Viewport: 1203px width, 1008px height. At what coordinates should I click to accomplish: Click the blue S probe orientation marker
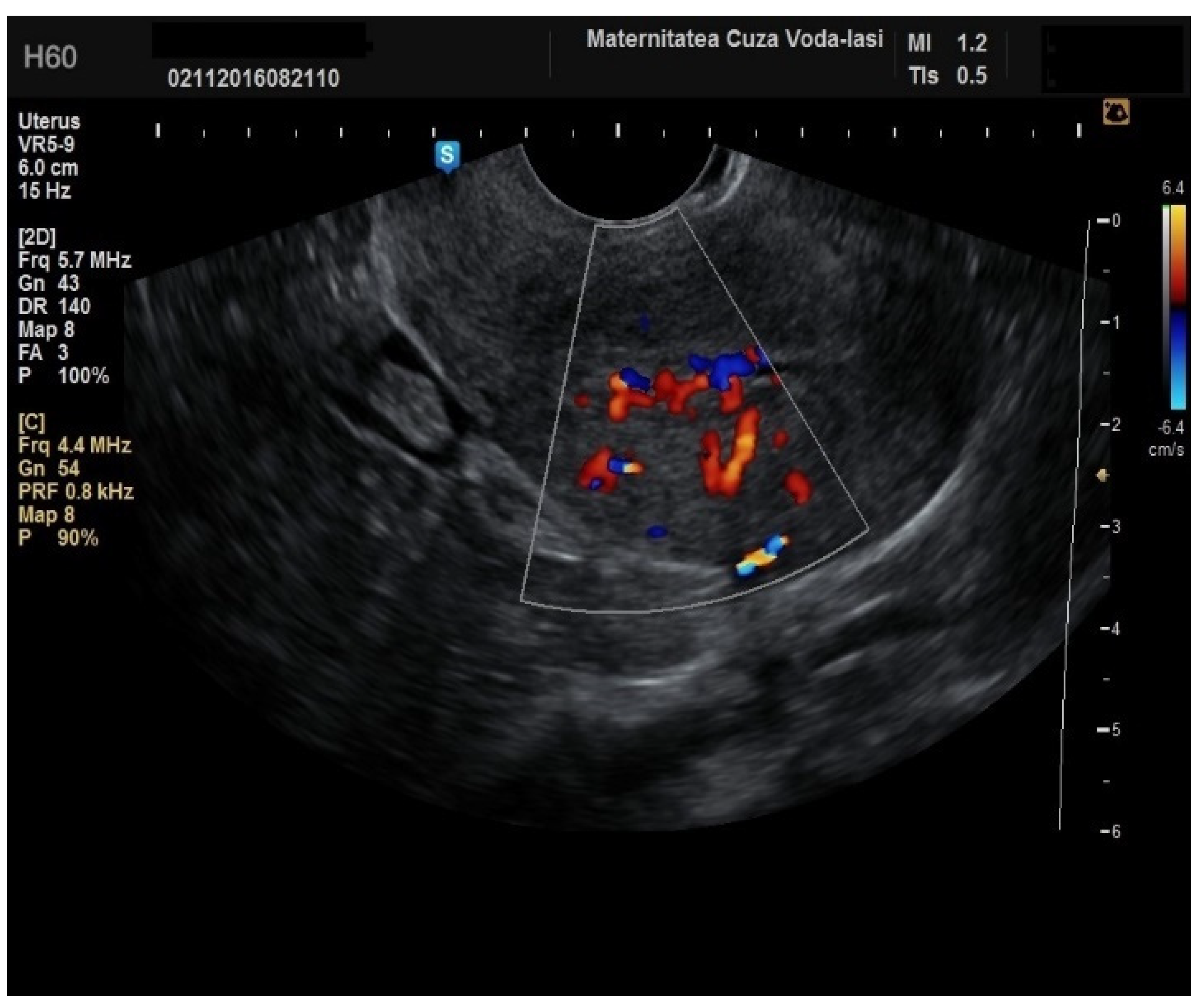click(447, 155)
